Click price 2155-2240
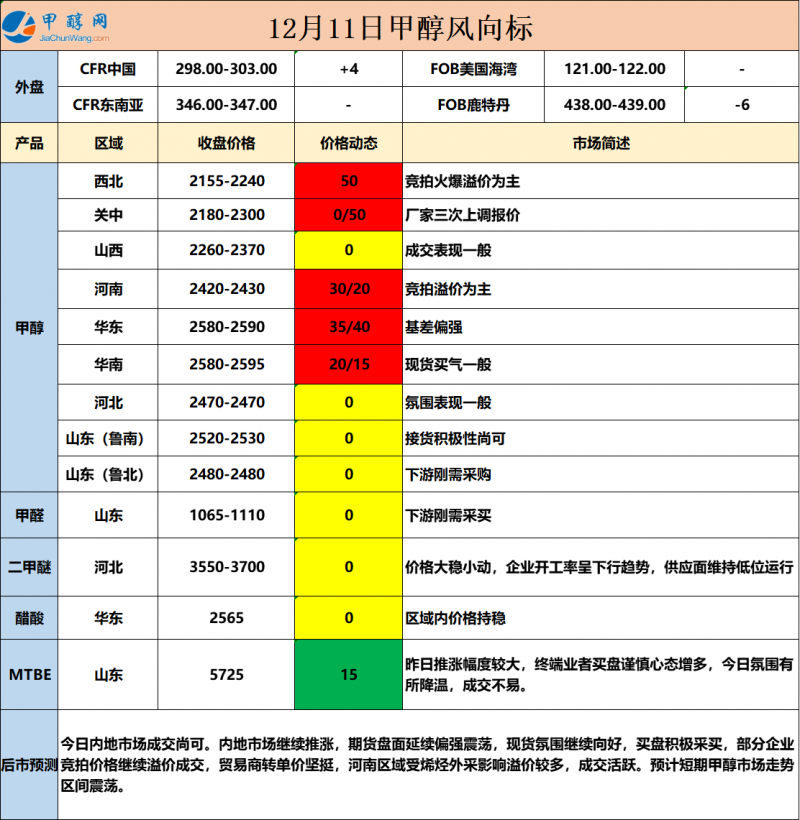 [x=227, y=181]
